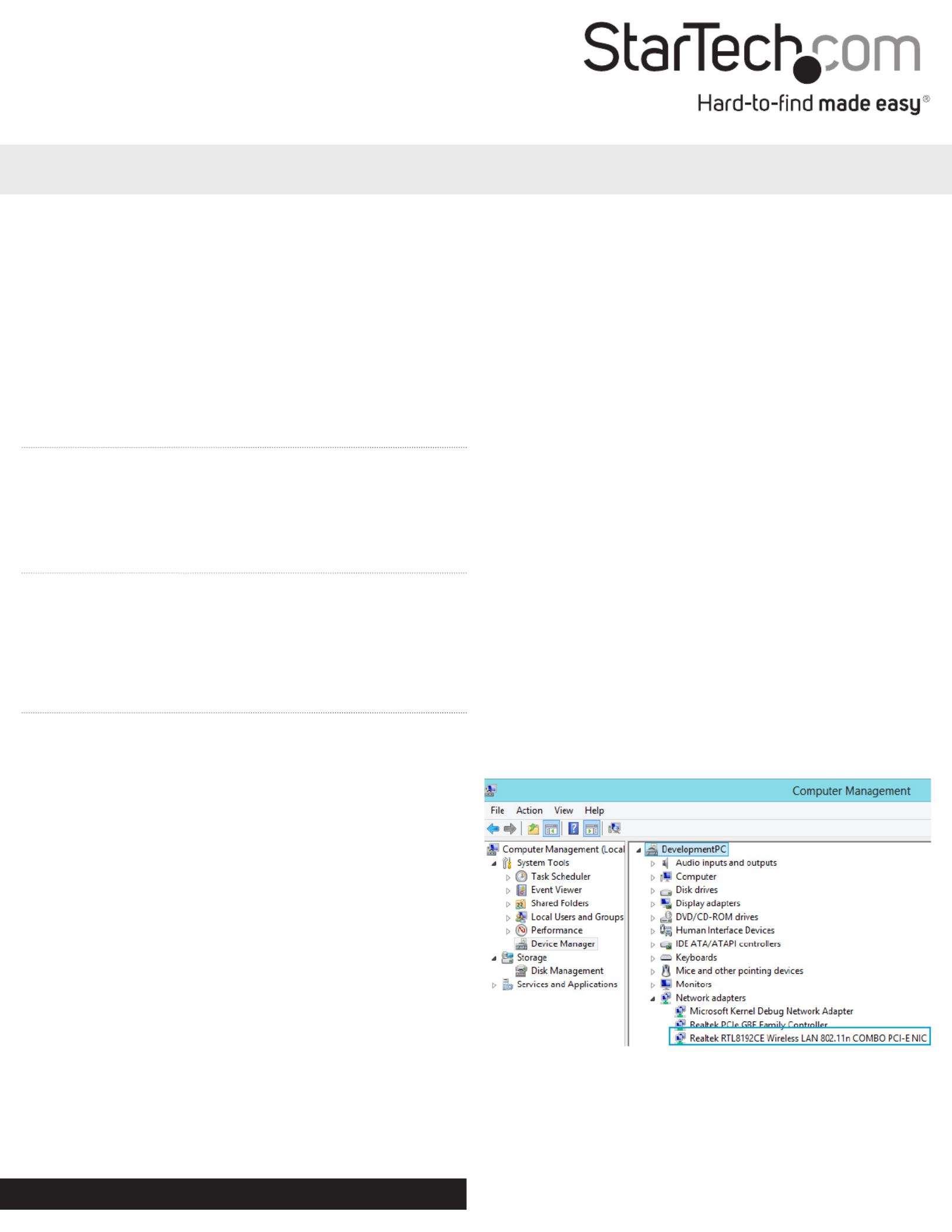Click the Display adapters icon

666,903
